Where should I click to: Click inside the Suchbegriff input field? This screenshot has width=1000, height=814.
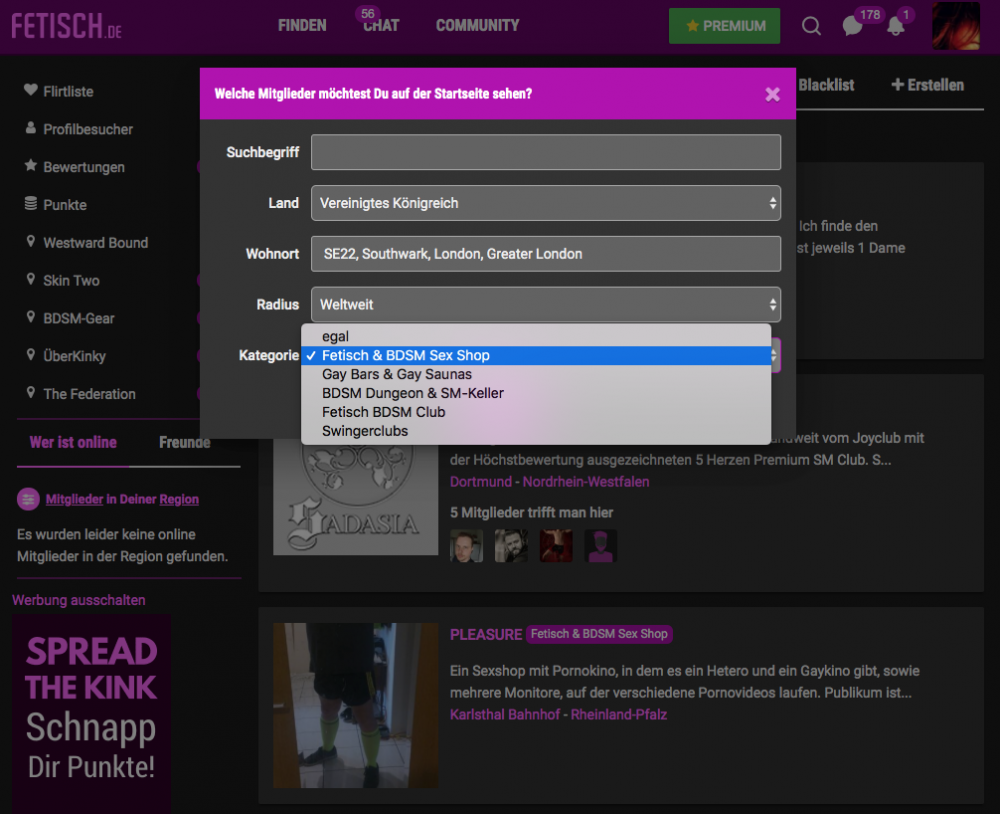(x=546, y=152)
